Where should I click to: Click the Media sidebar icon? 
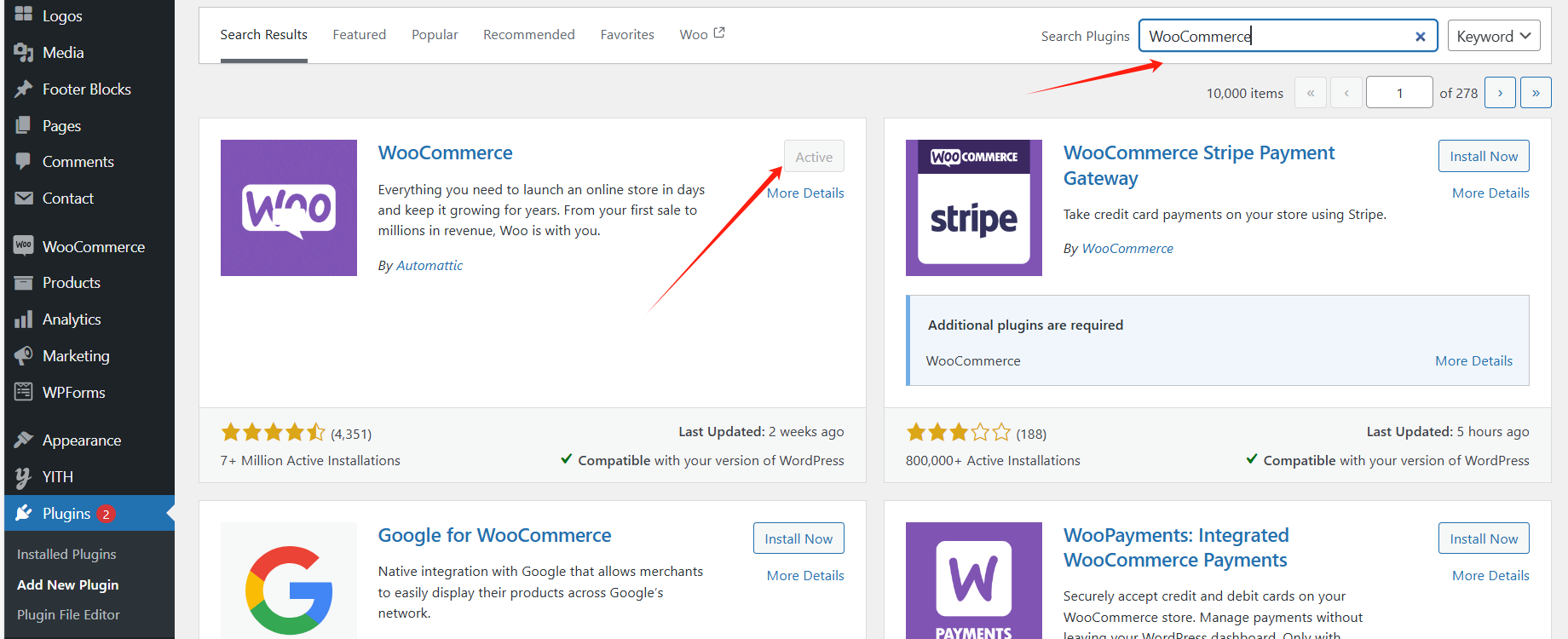point(24,53)
